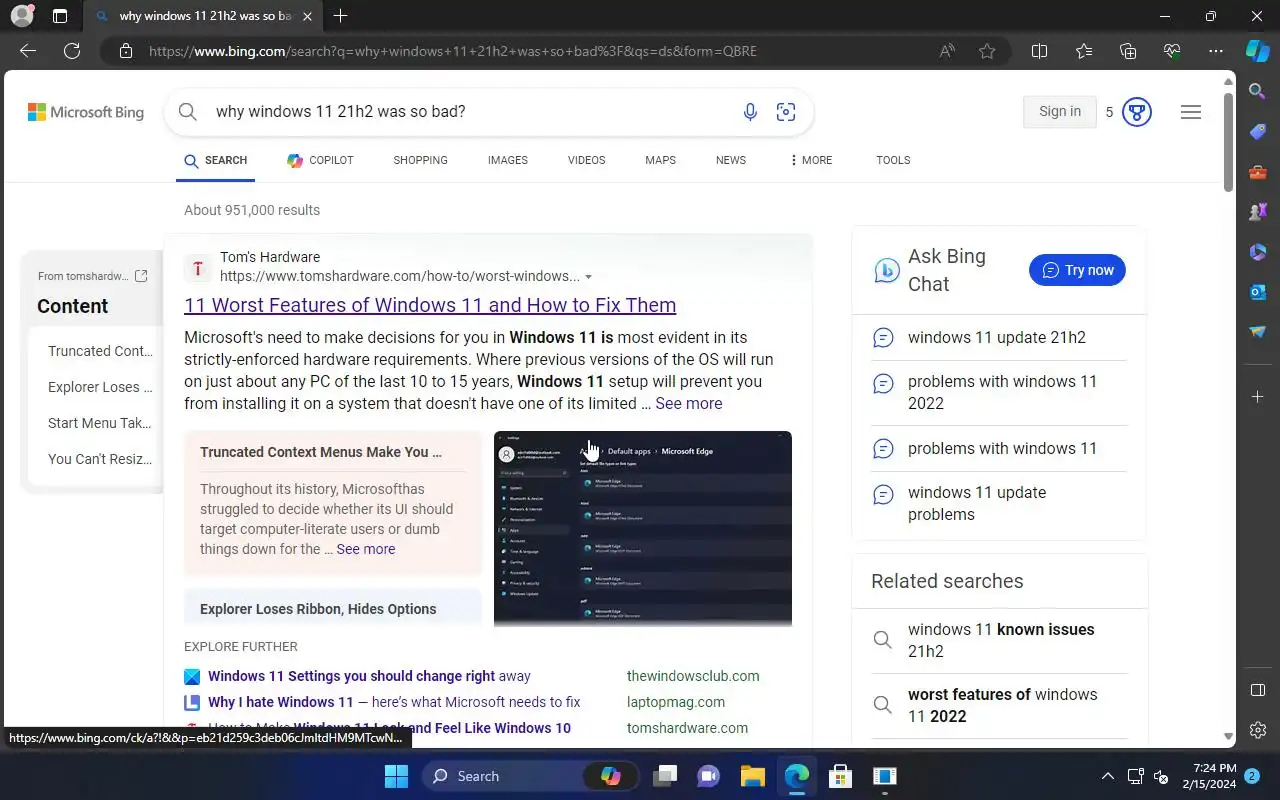Open the SHOPPING tab
The width and height of the screenshot is (1280, 800).
click(420, 160)
